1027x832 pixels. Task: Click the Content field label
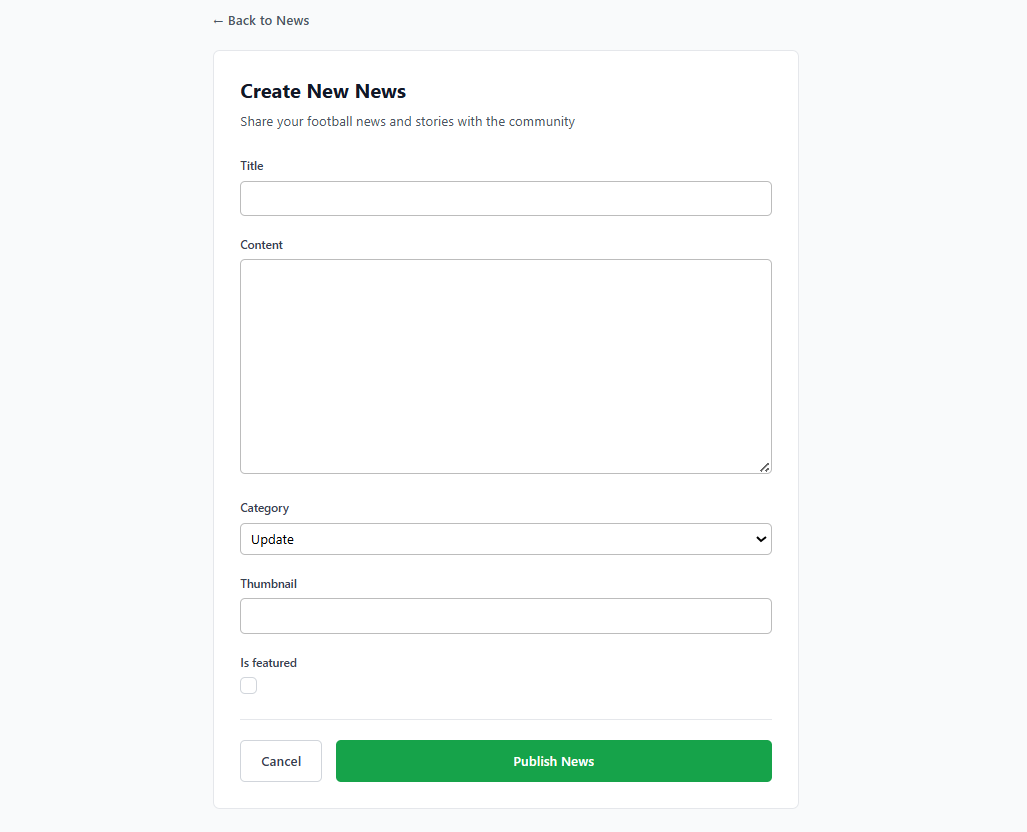point(262,245)
